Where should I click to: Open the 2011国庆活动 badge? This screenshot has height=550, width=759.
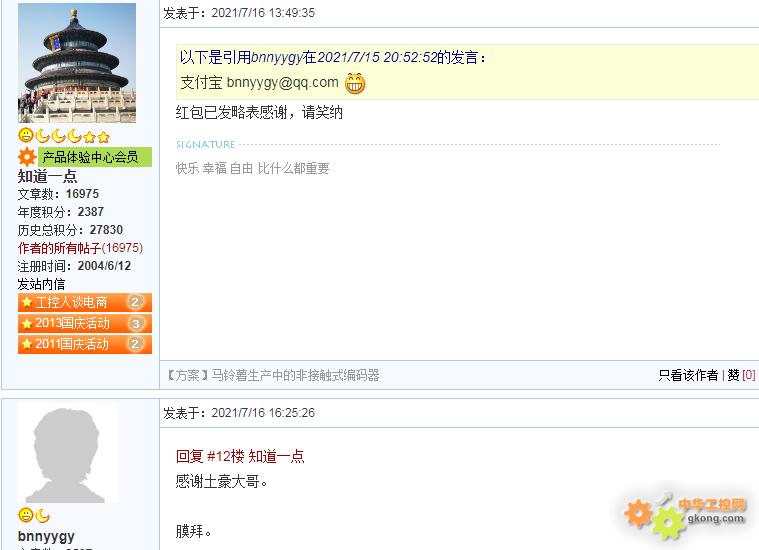point(85,344)
